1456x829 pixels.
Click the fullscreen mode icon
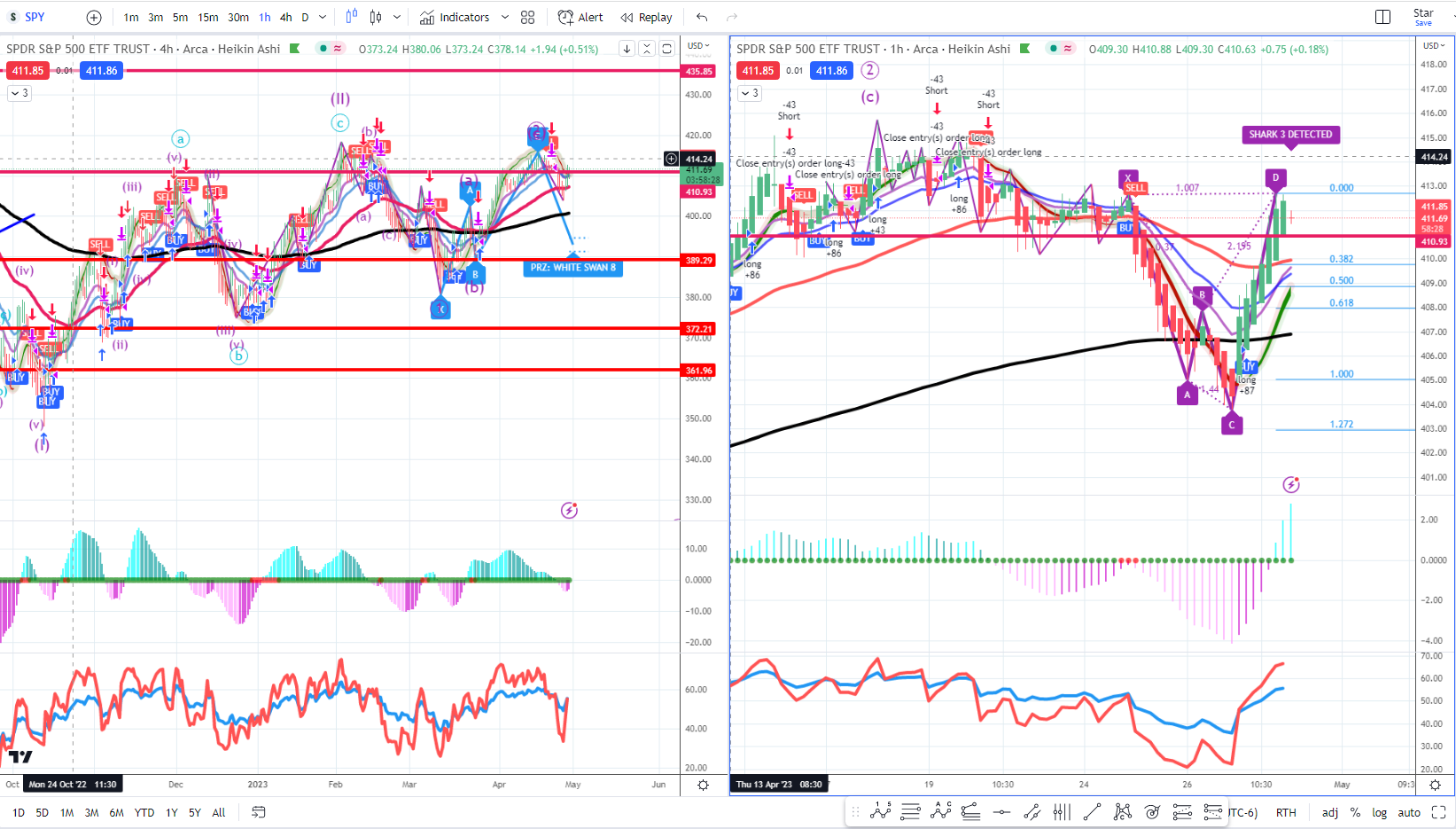[x=1438, y=812]
